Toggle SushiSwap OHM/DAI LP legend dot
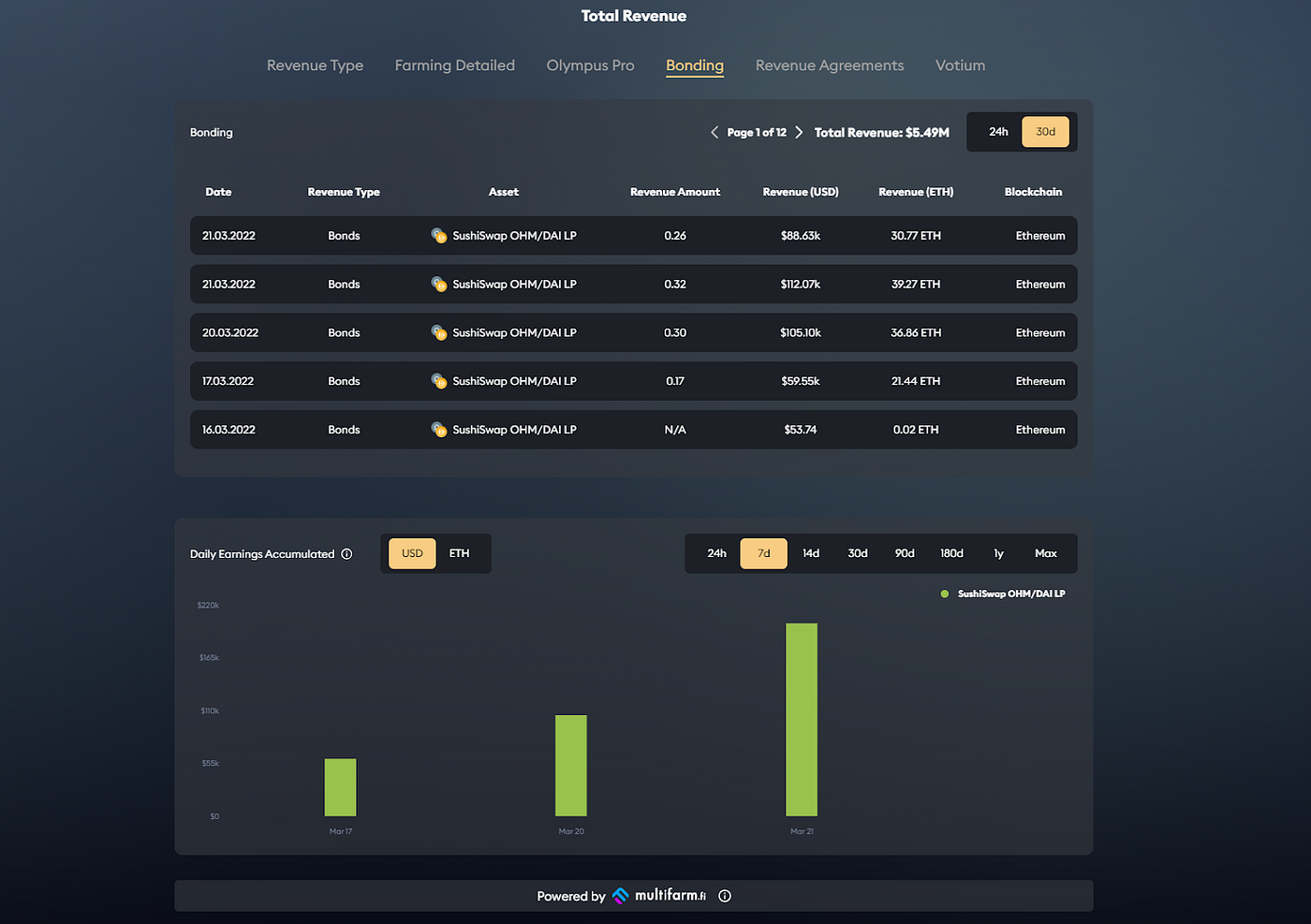 (944, 594)
